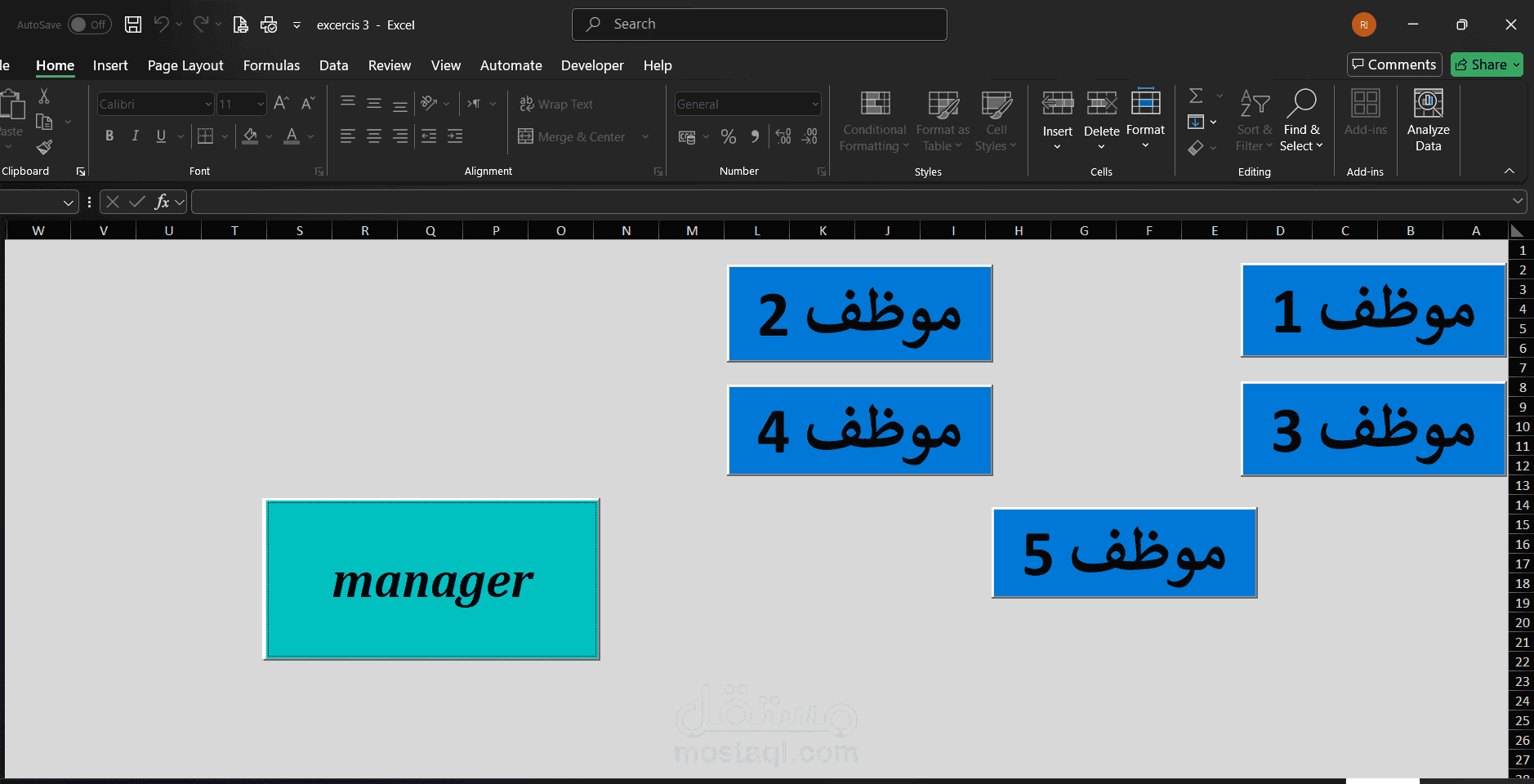
Task: Apply the Font Color letter A
Action: (292, 136)
